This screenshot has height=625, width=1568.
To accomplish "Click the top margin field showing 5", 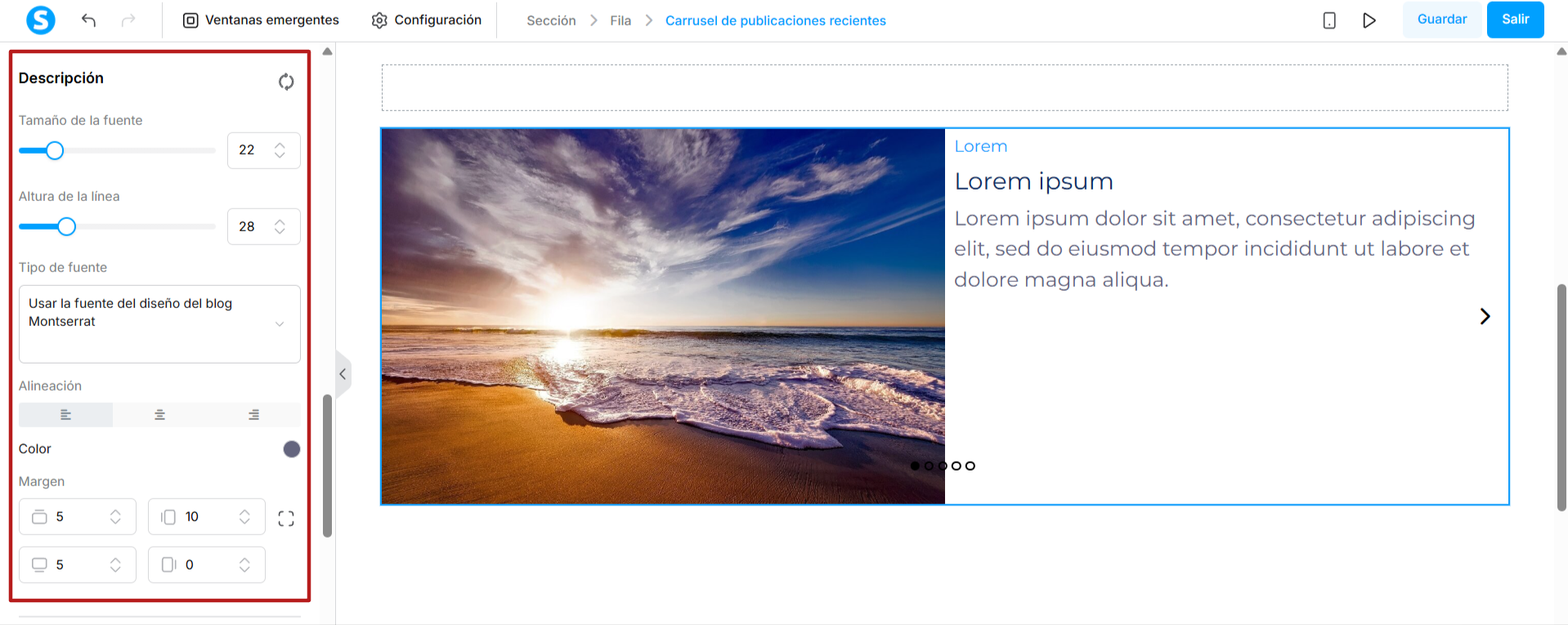I will [77, 516].
